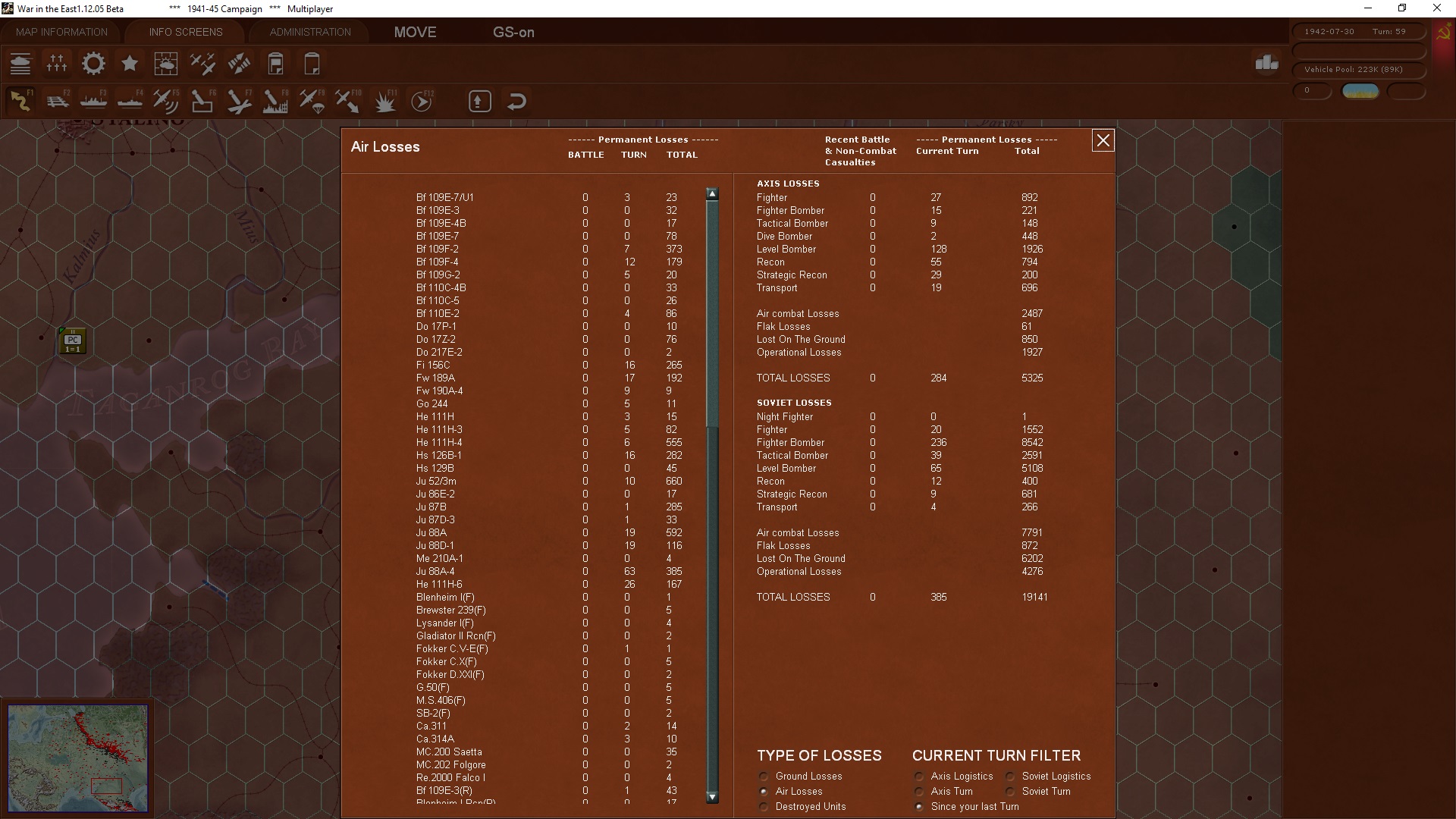
Task: Click the MC.200 Saetta aircraft row
Action: click(x=550, y=752)
